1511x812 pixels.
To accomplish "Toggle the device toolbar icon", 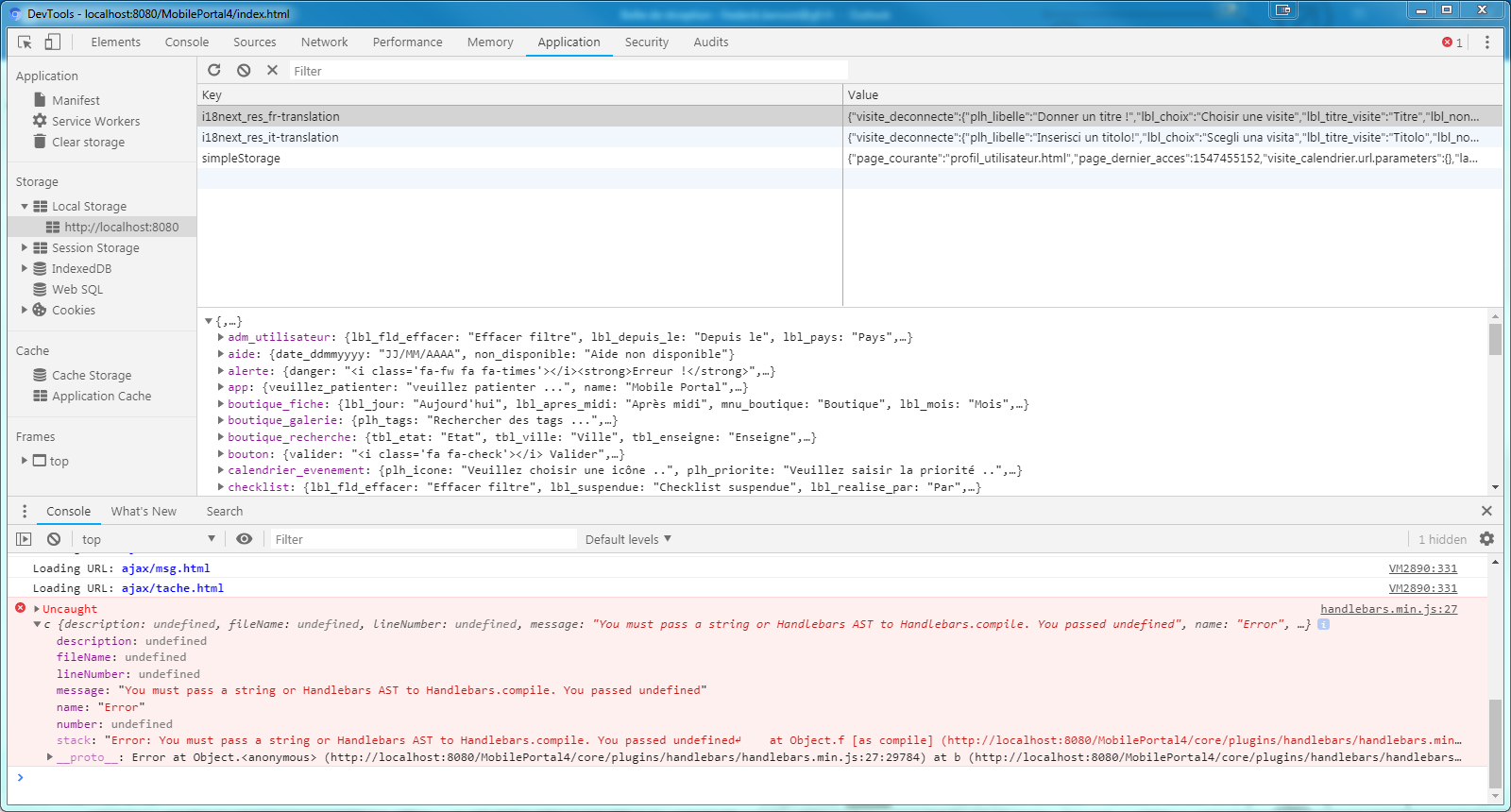I will 52,42.
